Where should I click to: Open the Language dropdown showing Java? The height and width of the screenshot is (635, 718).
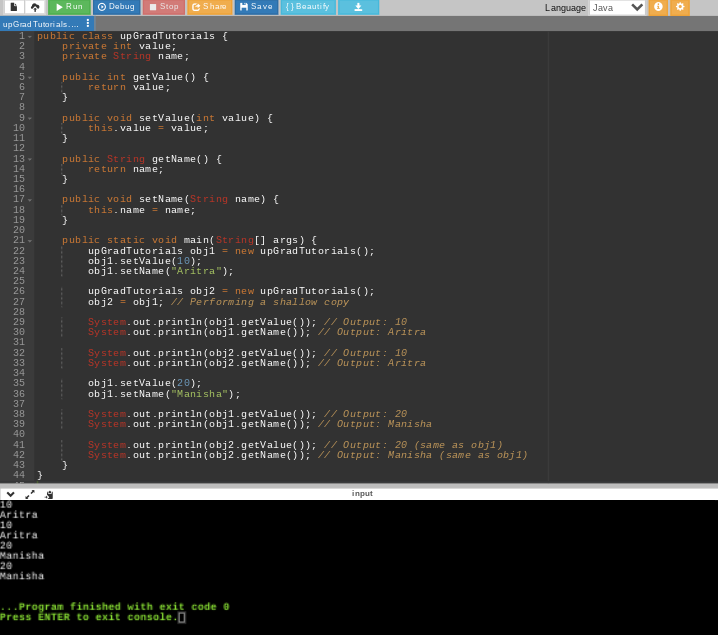[617, 7]
